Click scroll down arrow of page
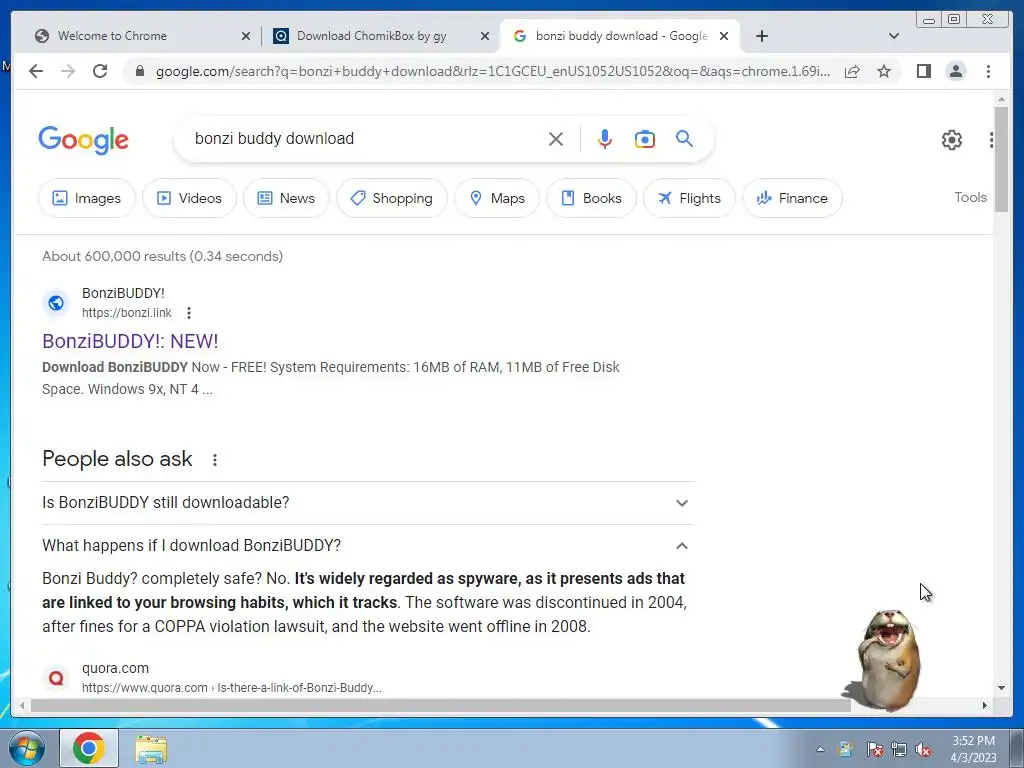Viewport: 1024px width, 768px height. click(1001, 688)
